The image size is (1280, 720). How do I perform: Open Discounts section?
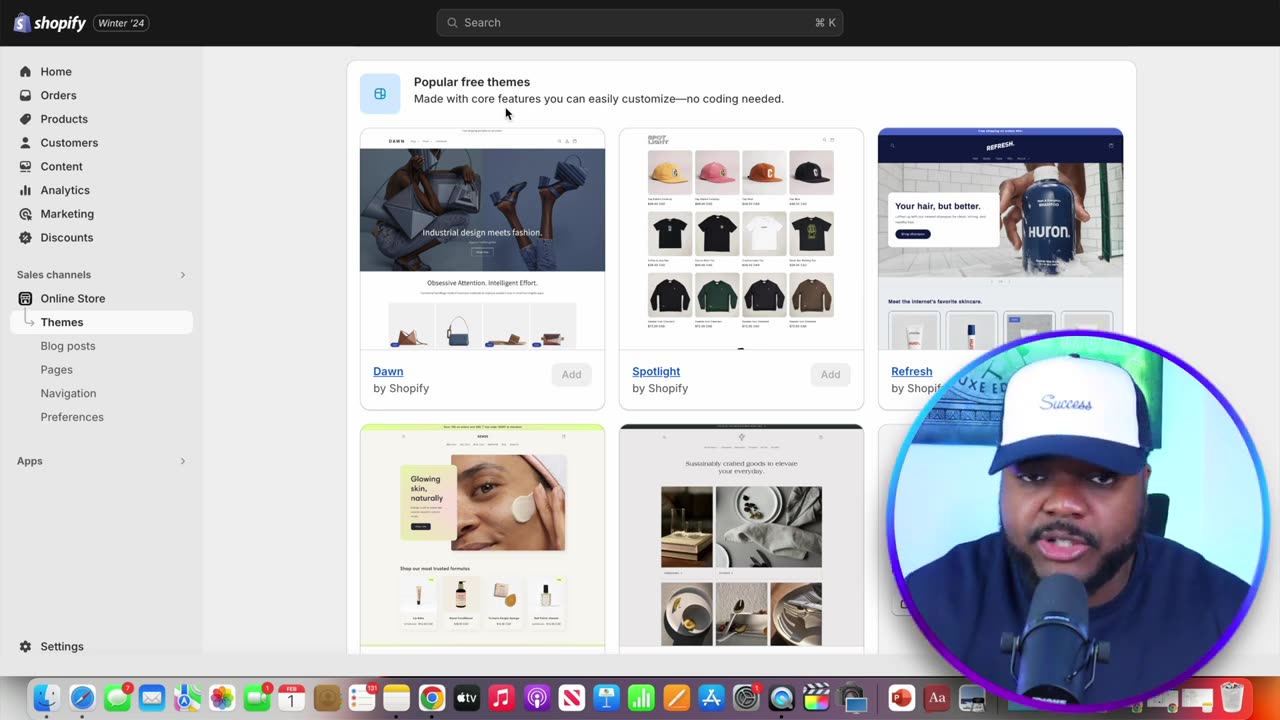66,238
